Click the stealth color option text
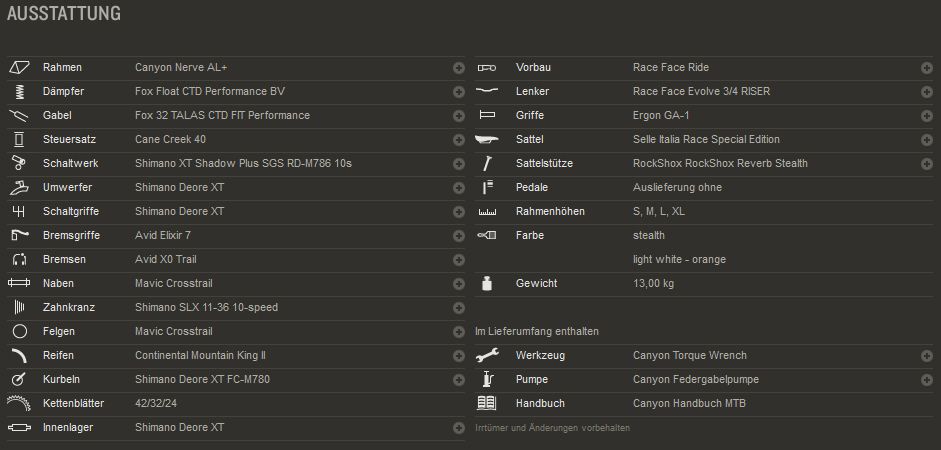The width and height of the screenshot is (941, 450). (649, 235)
